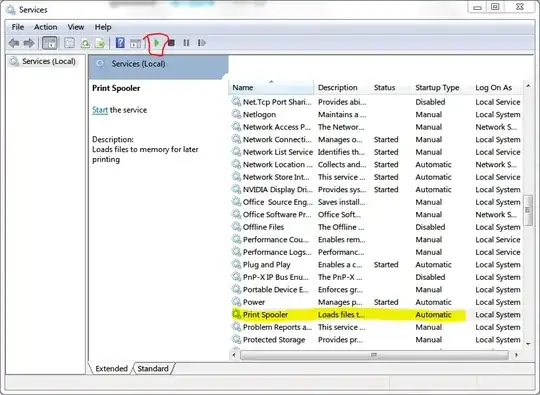540x395 pixels.
Task: Click the horizontal scrollbar left arrow
Action: (x=234, y=354)
